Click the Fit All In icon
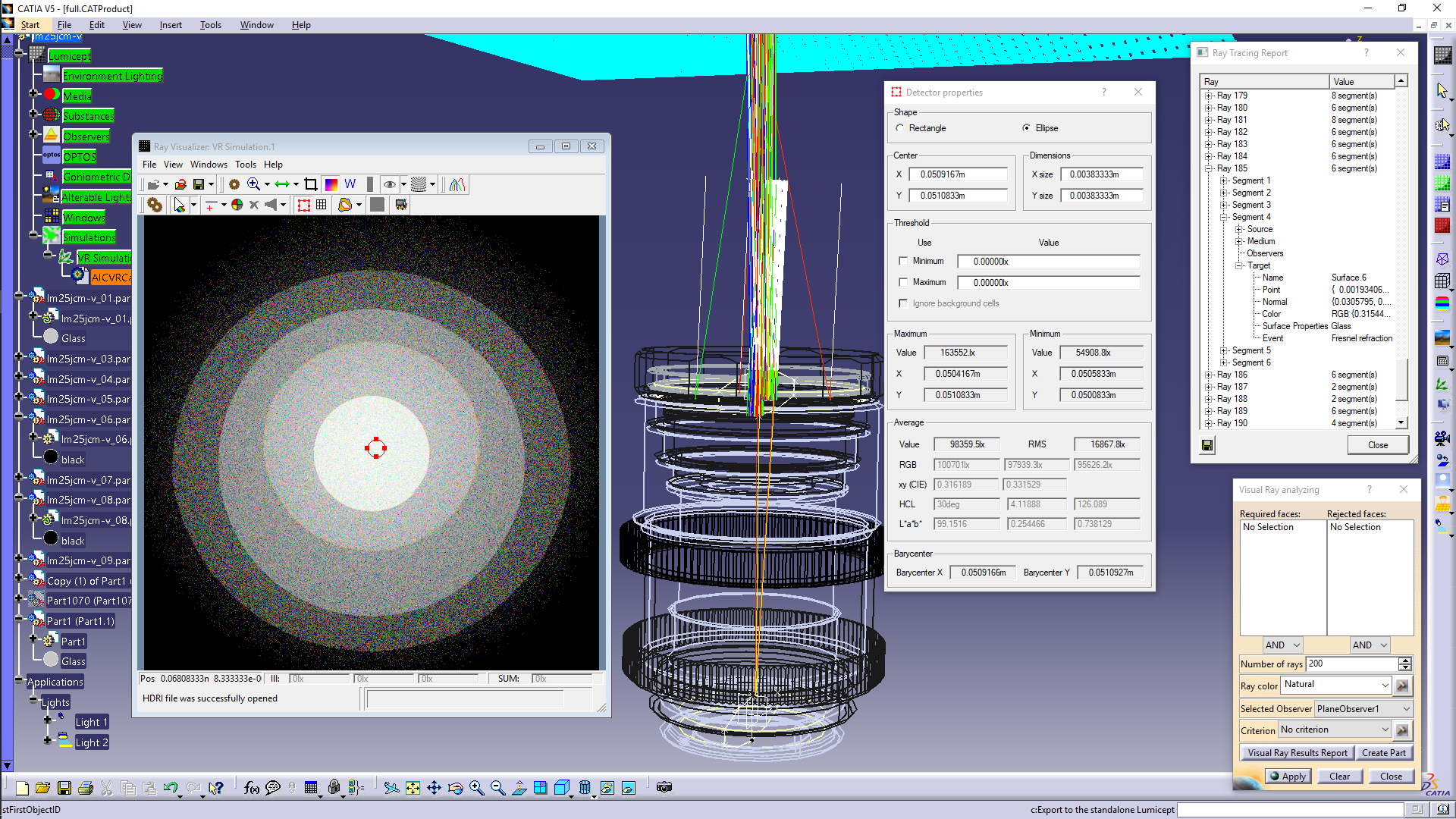This screenshot has width=1456, height=819. (413, 788)
